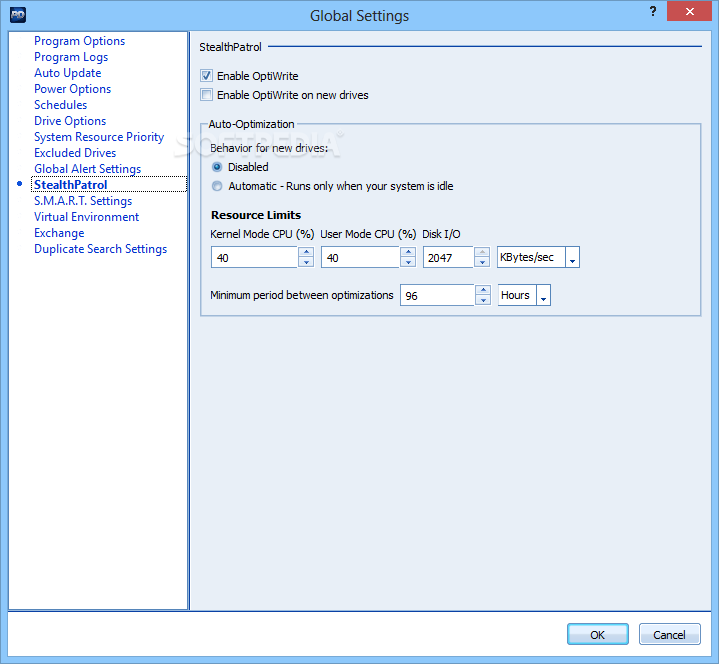Open Program Logs page
The width and height of the screenshot is (719, 664).
pyautogui.click(x=71, y=57)
